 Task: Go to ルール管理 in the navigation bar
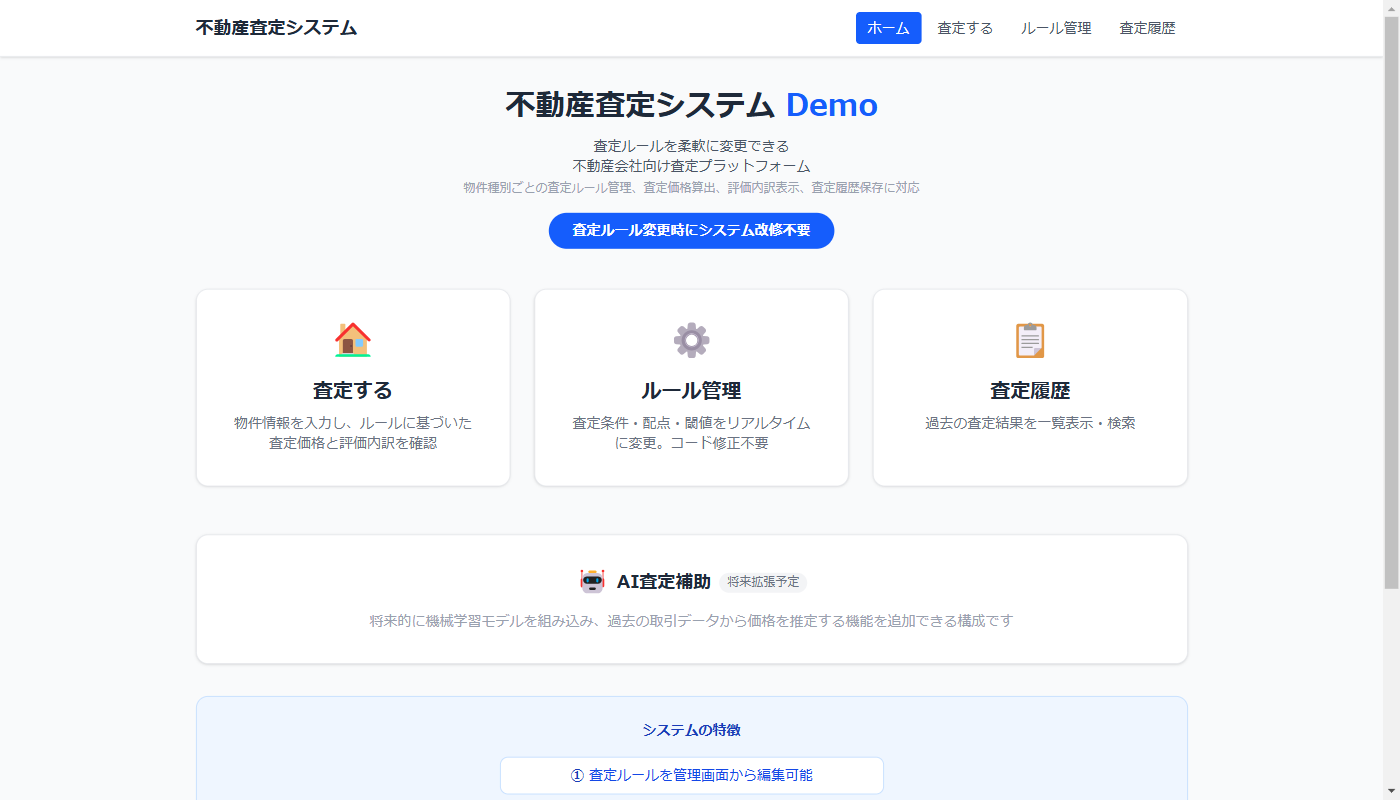[x=1056, y=28]
